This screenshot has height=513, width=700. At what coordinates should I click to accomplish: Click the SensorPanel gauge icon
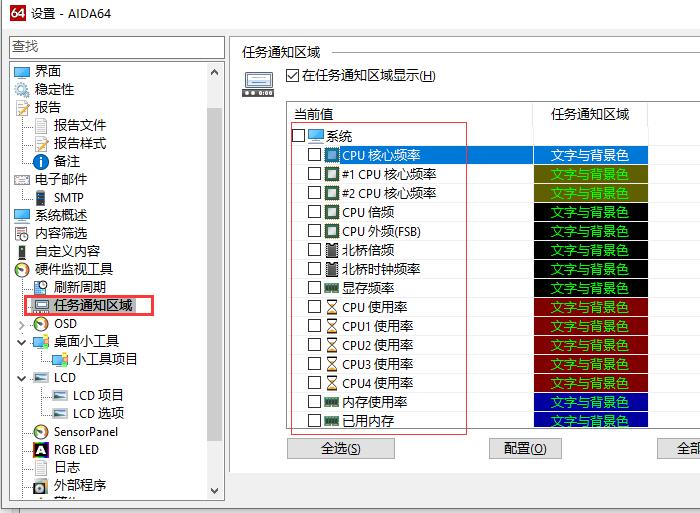pos(41,432)
